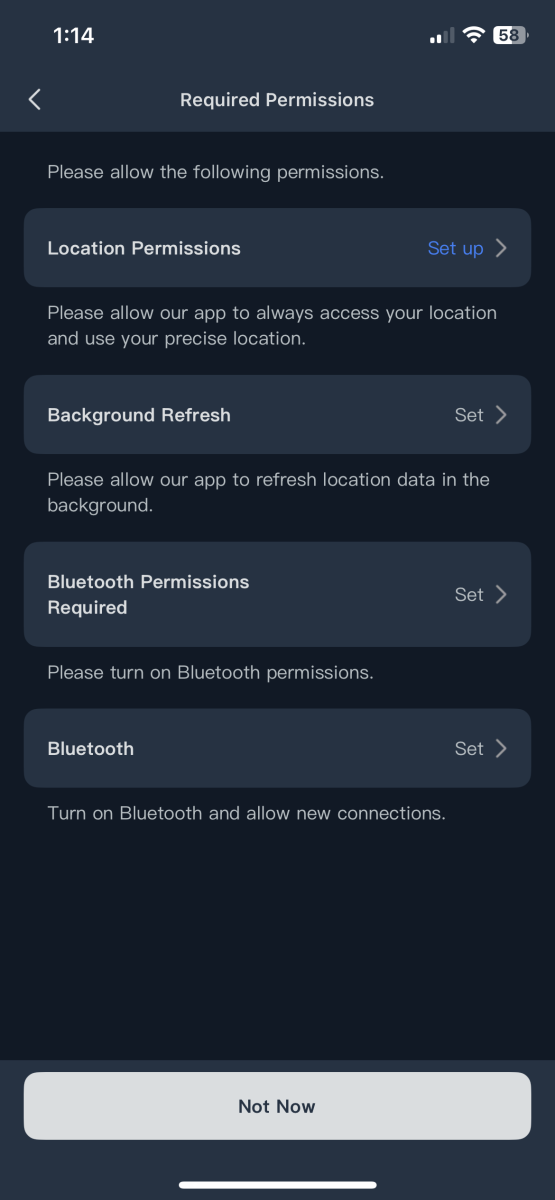This screenshot has width=555, height=1200.
Task: Tap Set beside the Bluetooth label
Action: click(x=469, y=748)
